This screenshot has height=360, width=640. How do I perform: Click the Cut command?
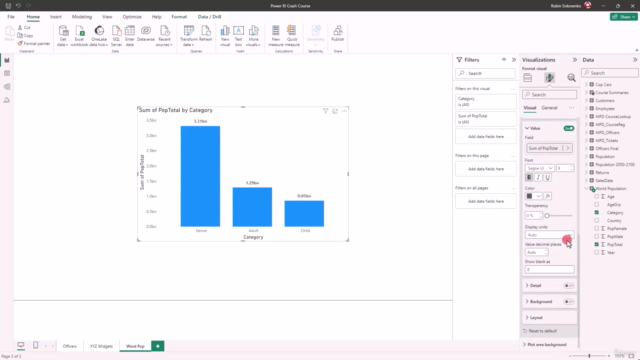click(24, 27)
